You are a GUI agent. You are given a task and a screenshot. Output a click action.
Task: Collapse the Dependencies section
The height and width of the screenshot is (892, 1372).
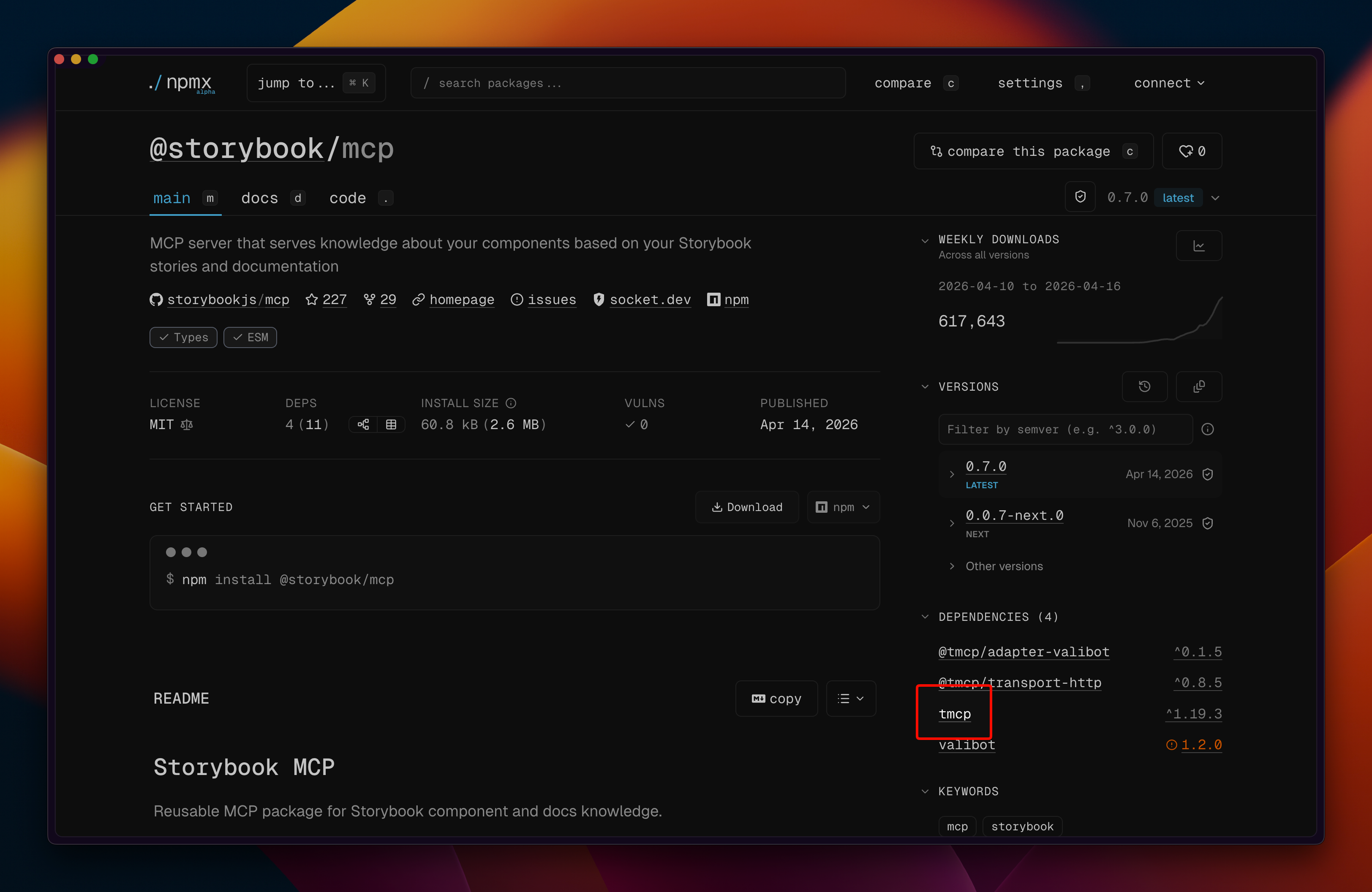(925, 617)
